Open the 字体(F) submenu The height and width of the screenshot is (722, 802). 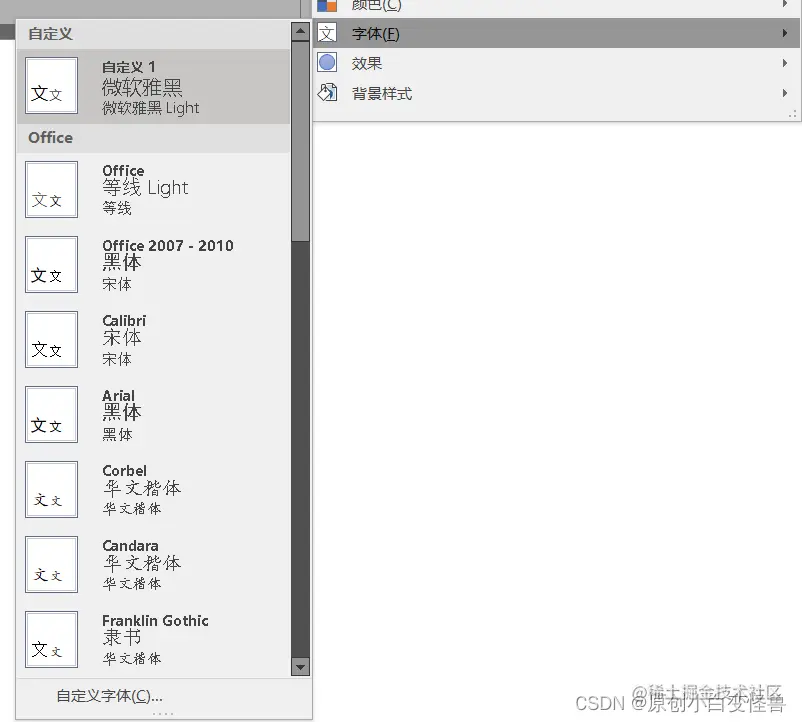click(x=556, y=33)
